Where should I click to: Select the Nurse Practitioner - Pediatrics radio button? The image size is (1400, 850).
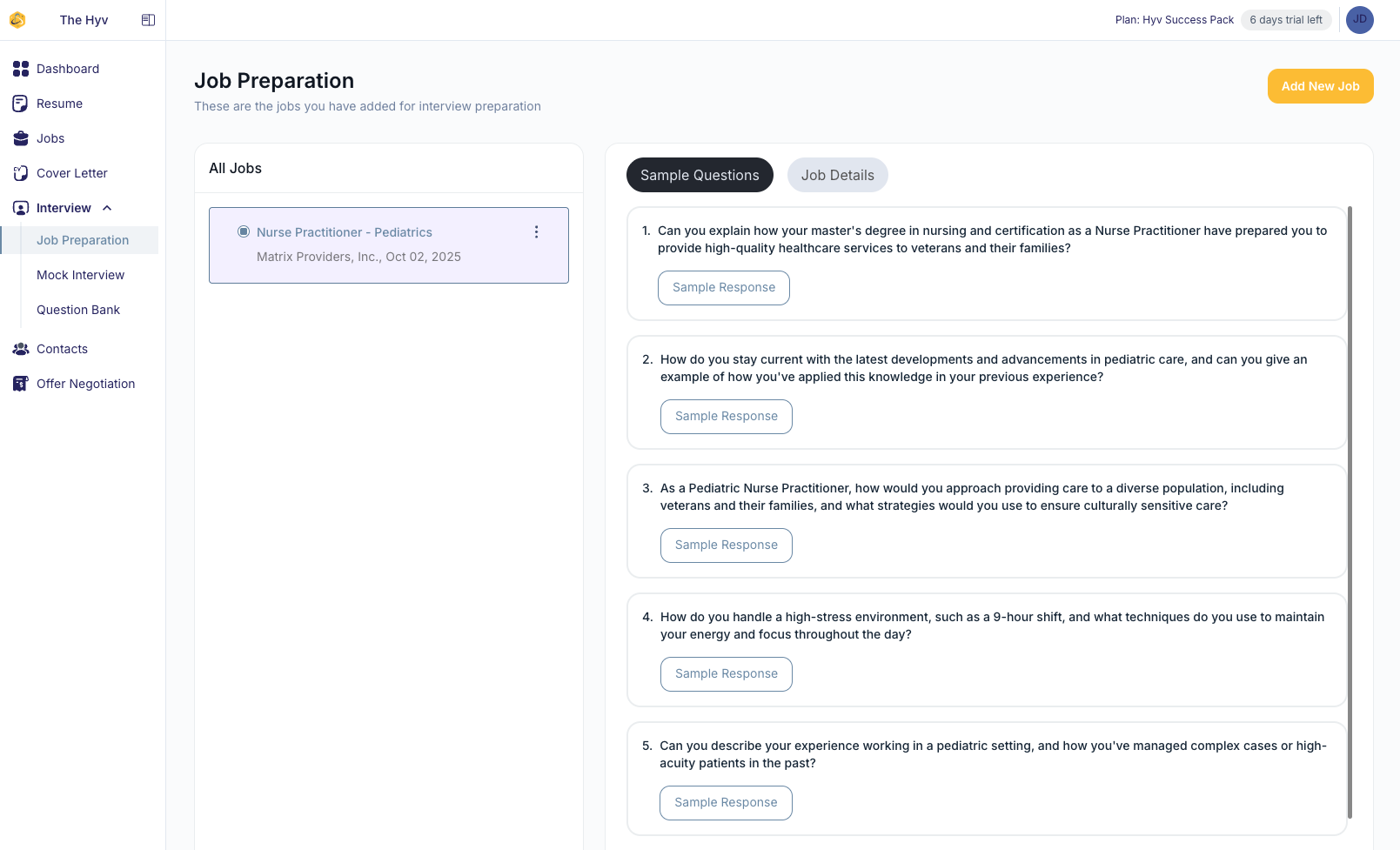tap(244, 232)
